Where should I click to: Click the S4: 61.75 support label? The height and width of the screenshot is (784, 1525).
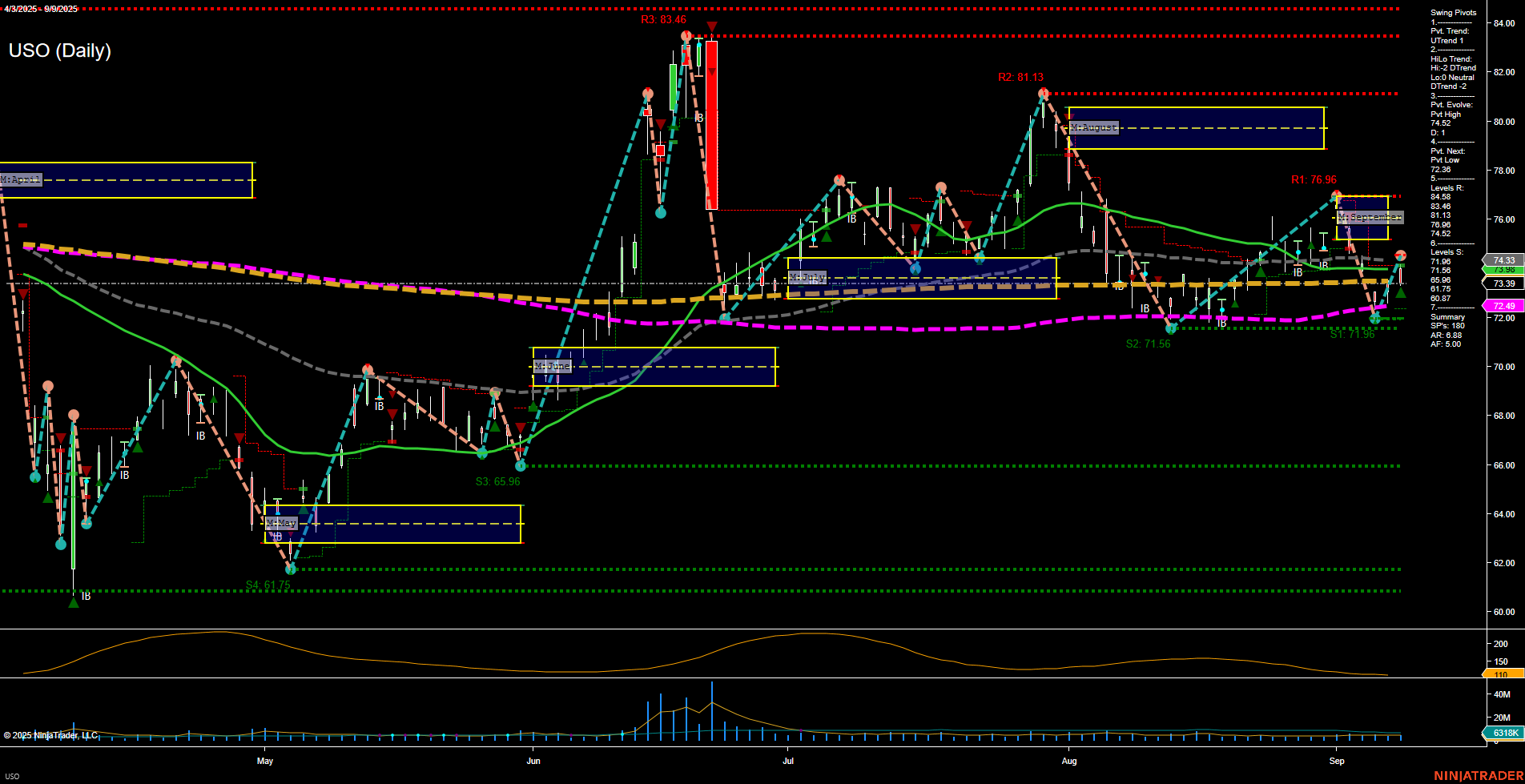pos(268,585)
